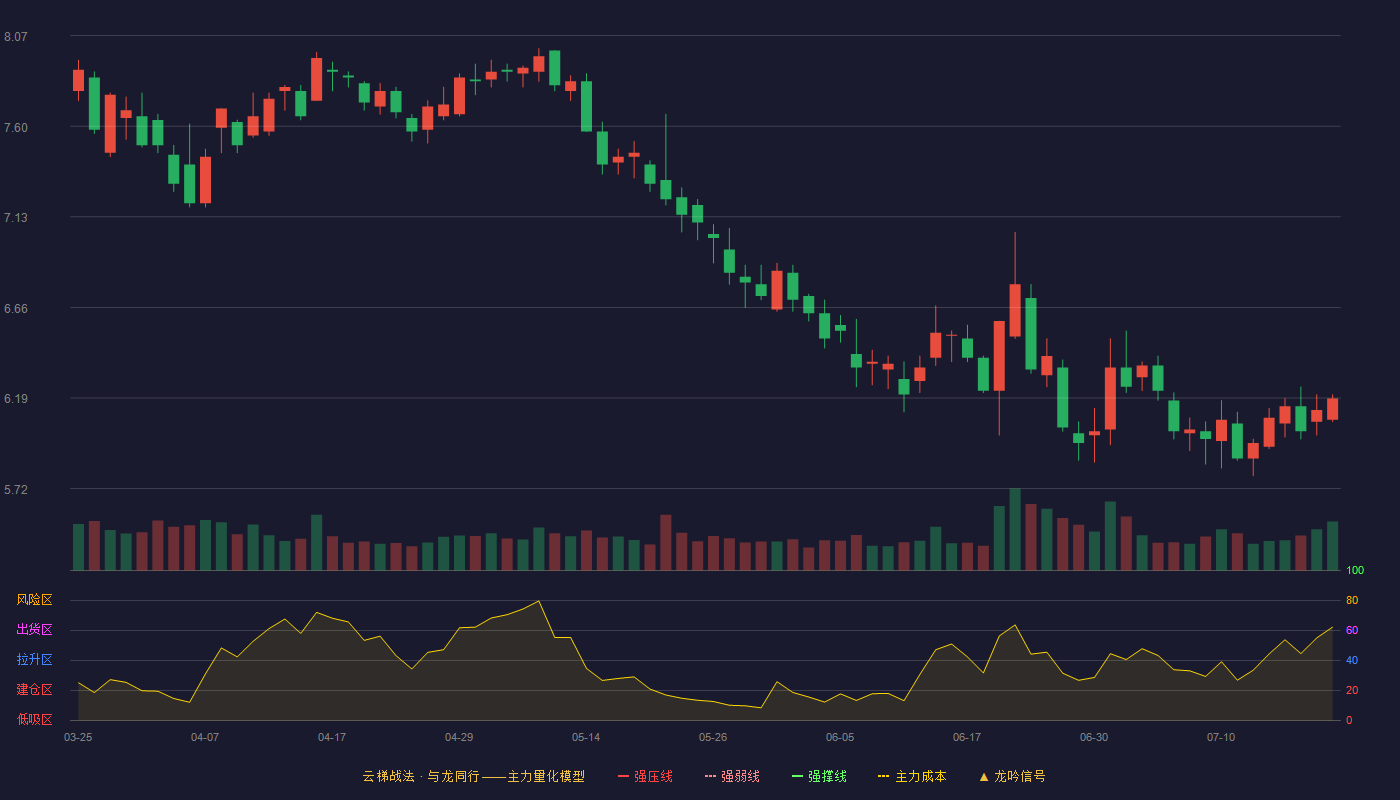Click the 05-26 date label
The width and height of the screenshot is (1400, 800).
click(713, 737)
